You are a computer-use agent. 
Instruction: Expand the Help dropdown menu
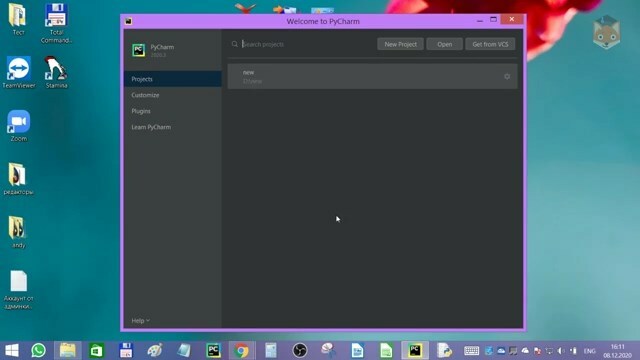tap(140, 320)
